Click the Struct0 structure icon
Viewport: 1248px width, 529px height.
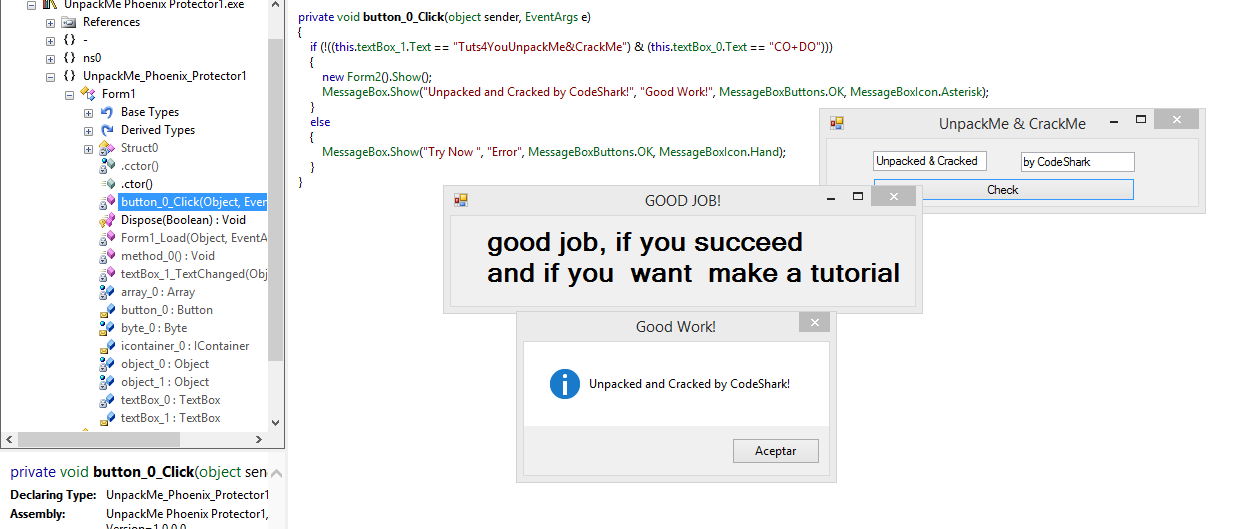click(107, 148)
